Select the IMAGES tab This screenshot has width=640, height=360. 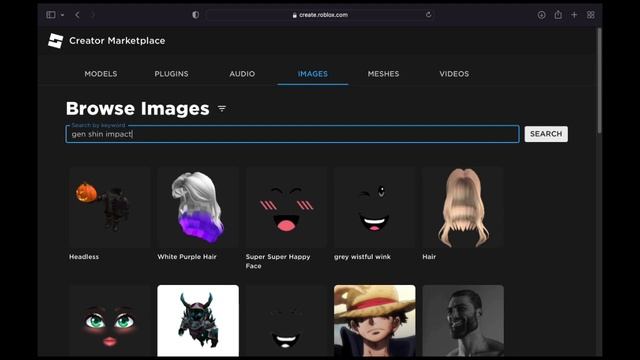pyautogui.click(x=313, y=74)
